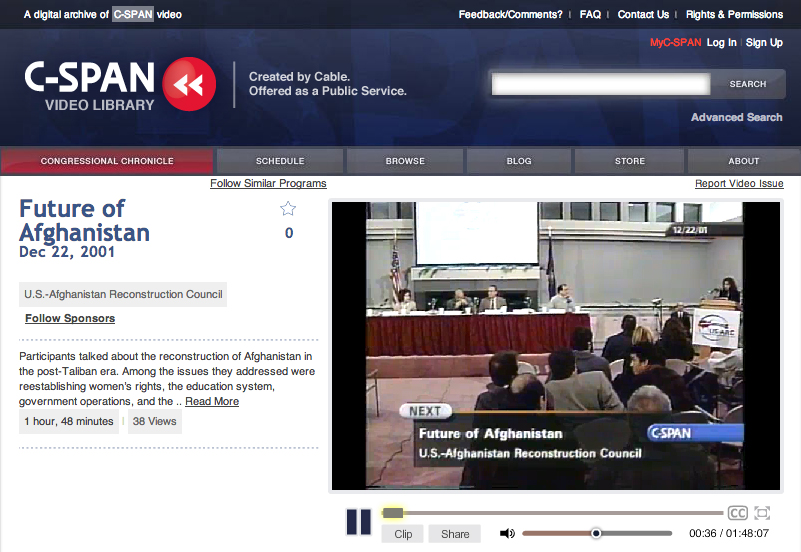Click the Future of Afghanistan title heading
801x552 pixels.
pyautogui.click(x=84, y=221)
